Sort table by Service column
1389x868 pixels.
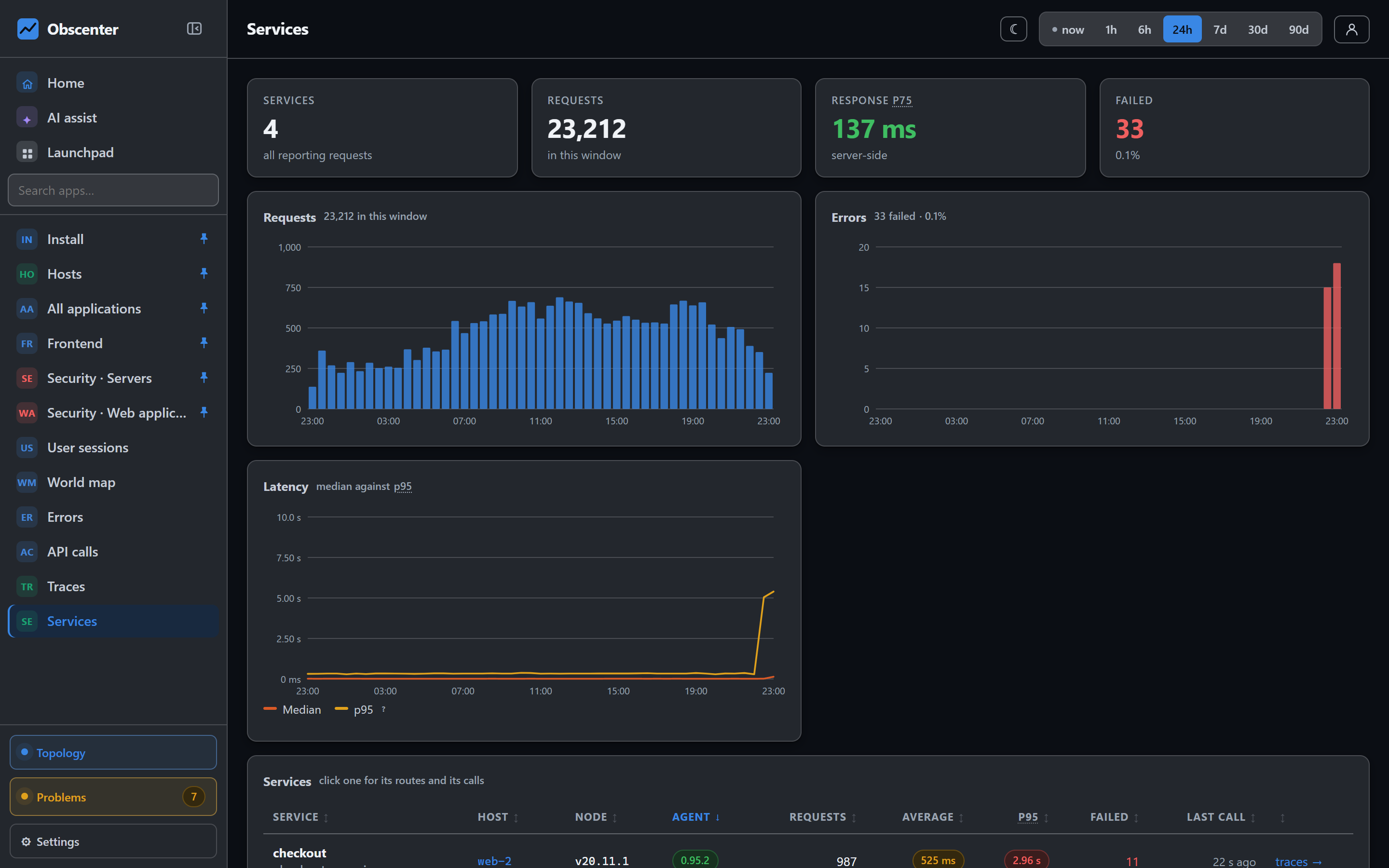301,817
